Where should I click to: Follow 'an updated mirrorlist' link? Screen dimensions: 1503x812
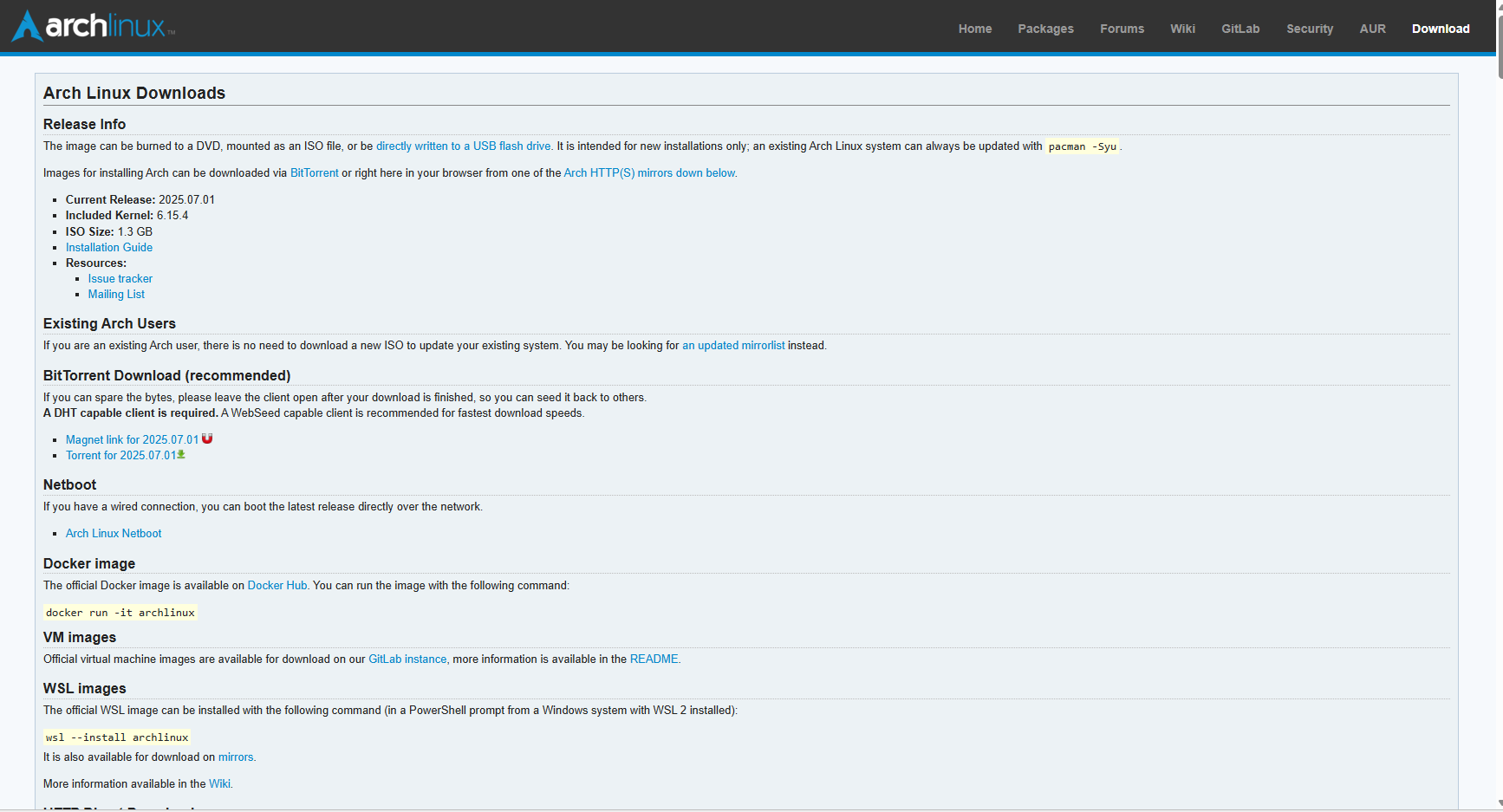coord(733,346)
